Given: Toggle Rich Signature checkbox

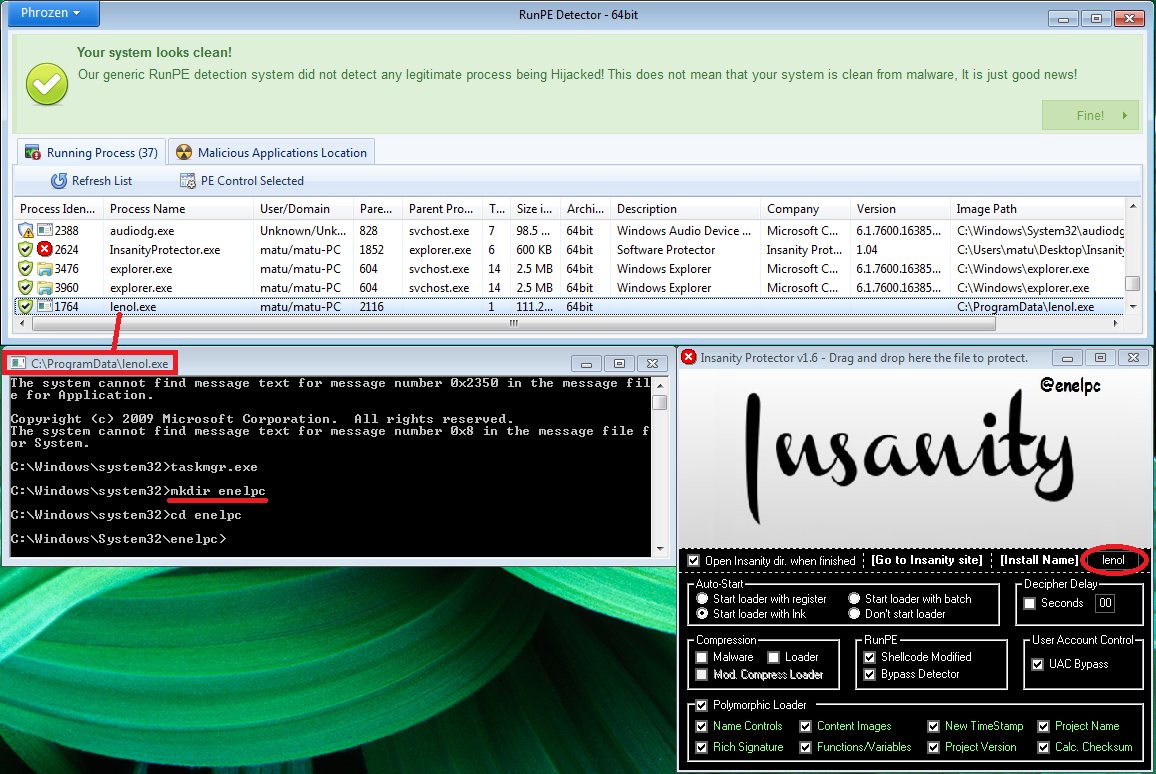Looking at the screenshot, I should click(701, 747).
